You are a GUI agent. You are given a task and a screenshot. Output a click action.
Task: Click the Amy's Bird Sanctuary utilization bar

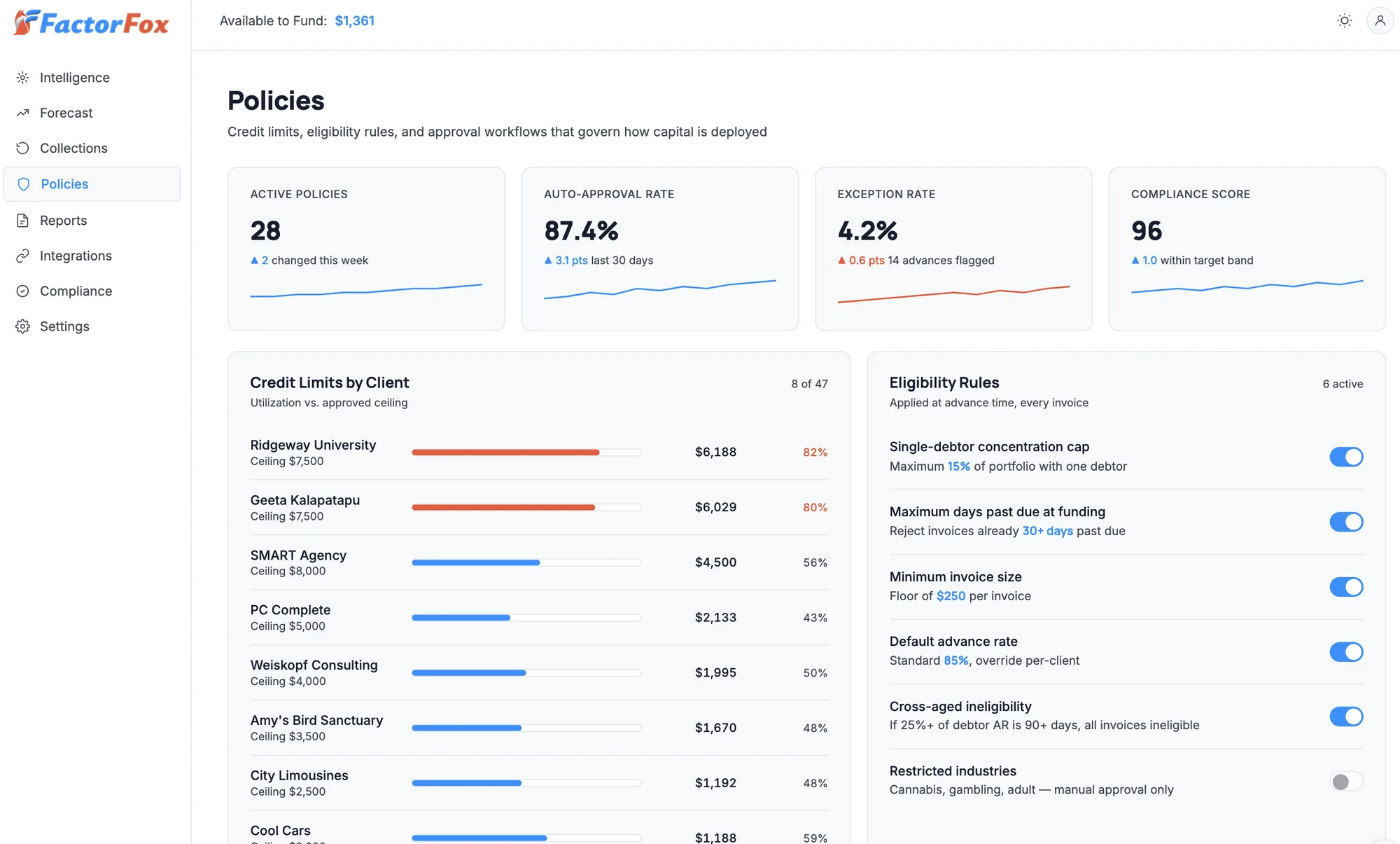526,728
